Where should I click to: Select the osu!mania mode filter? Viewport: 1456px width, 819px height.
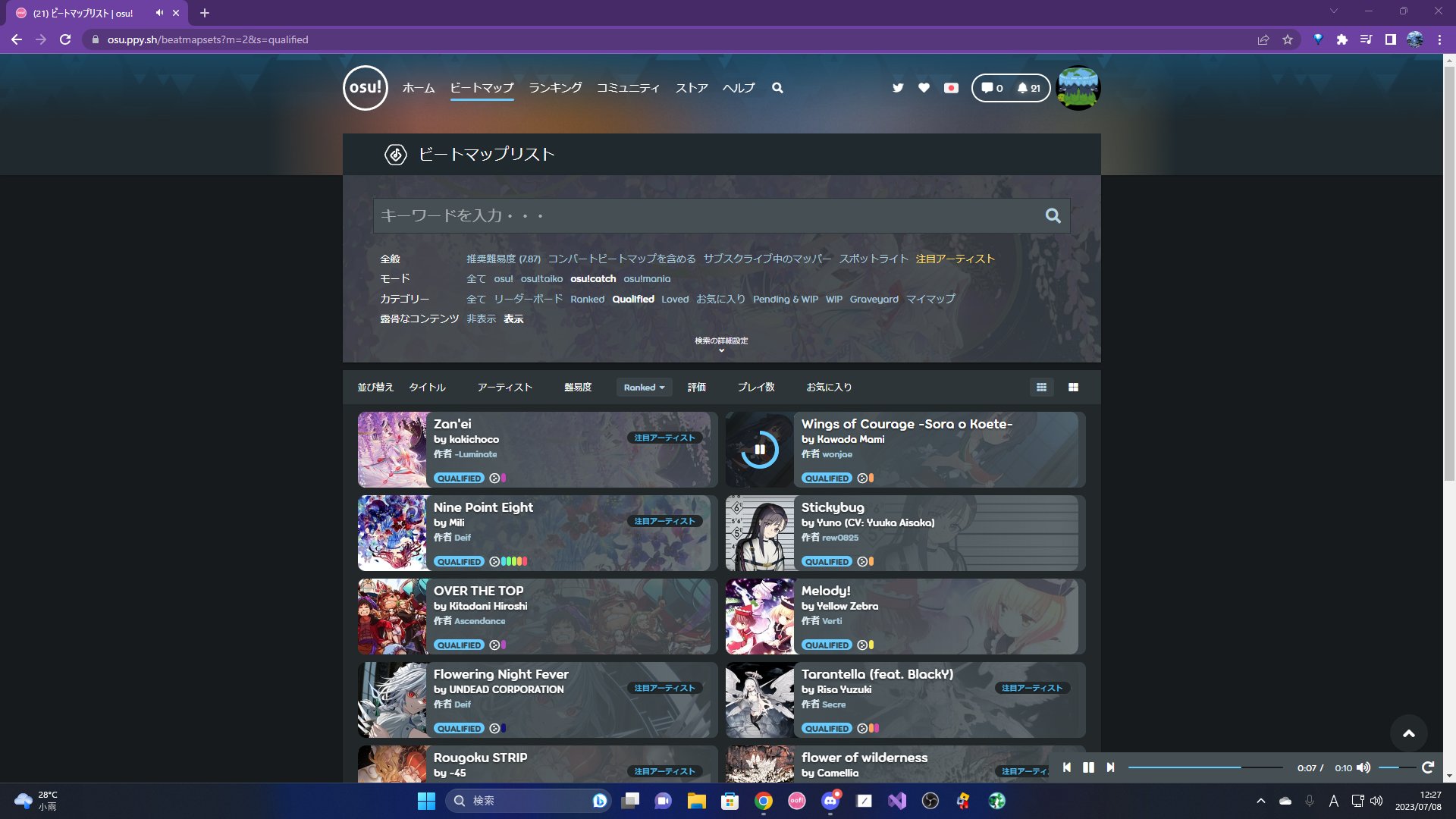coord(647,279)
